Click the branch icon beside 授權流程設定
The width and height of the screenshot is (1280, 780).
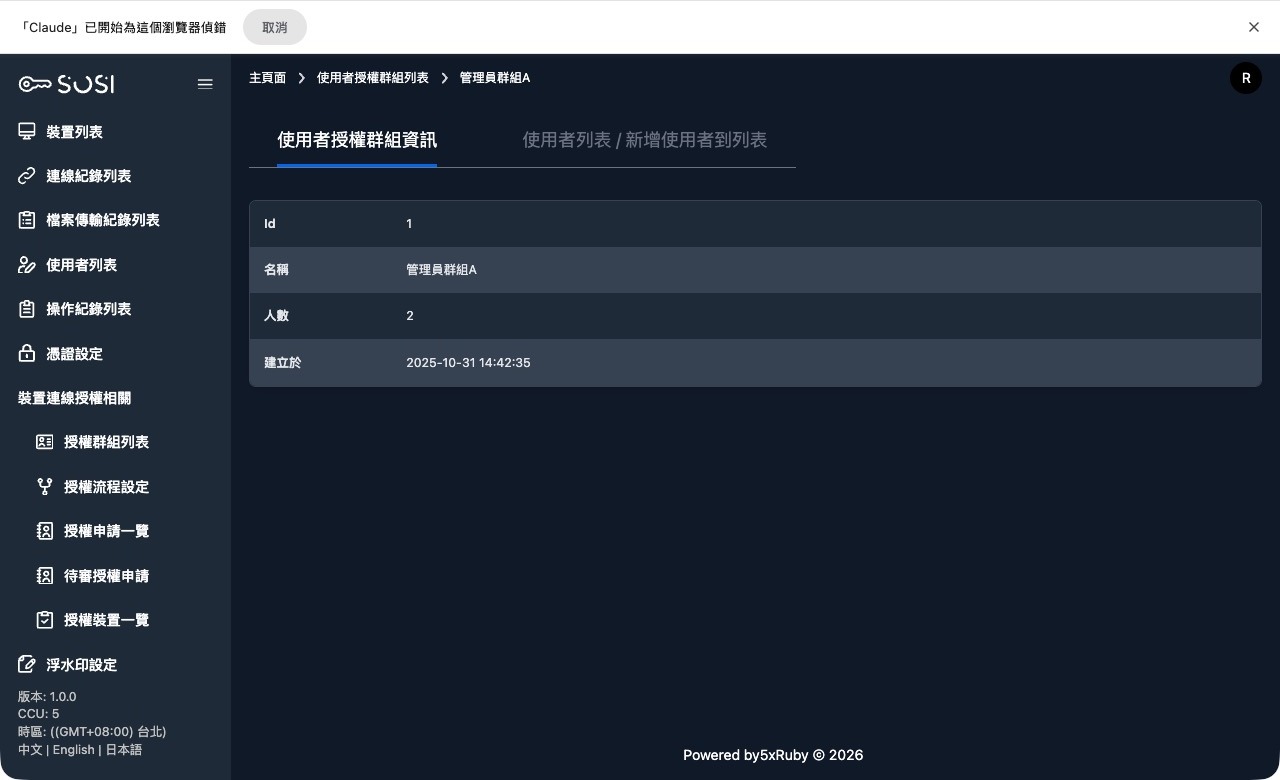tap(45, 487)
